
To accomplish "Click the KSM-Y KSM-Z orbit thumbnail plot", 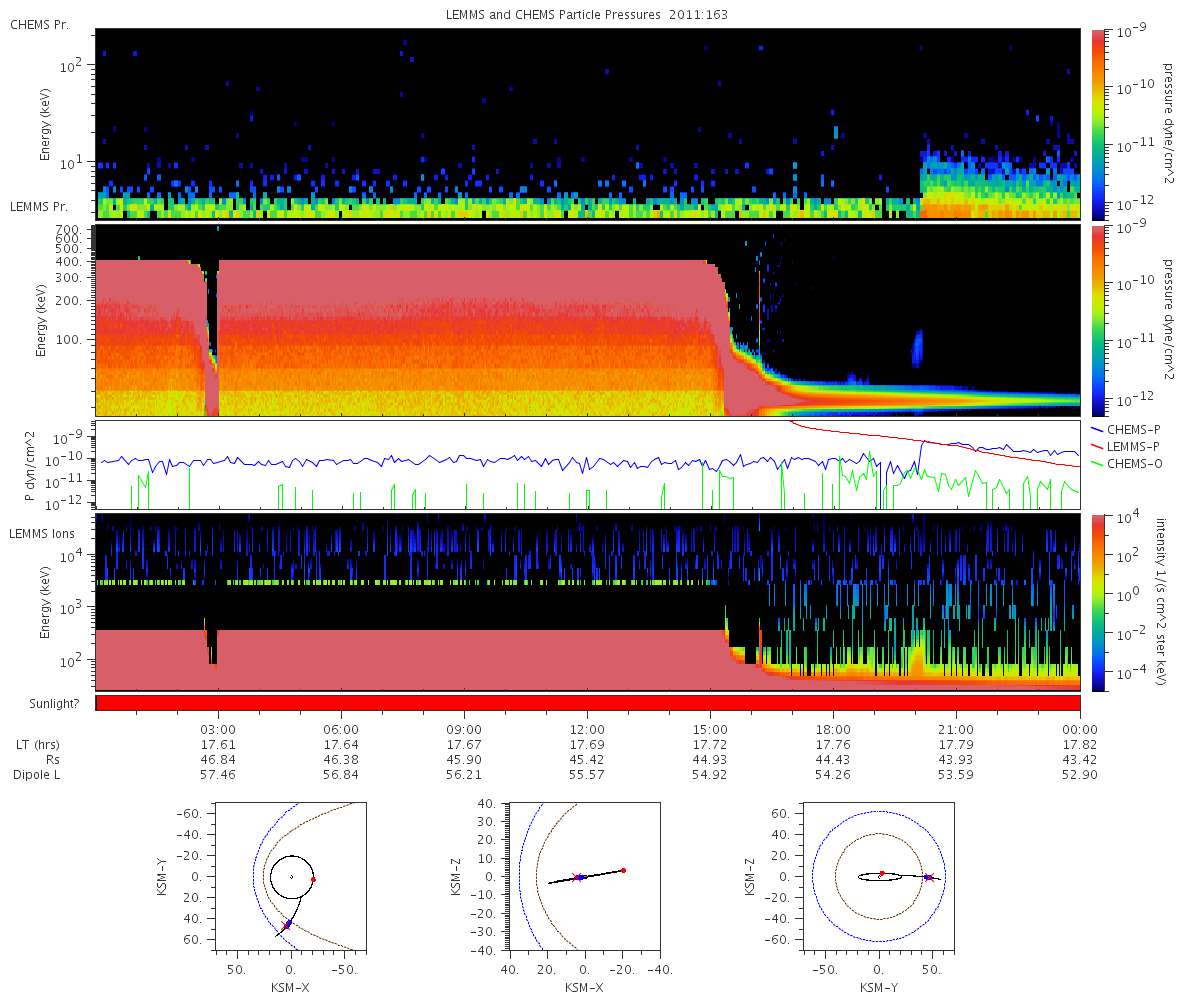I will pyautogui.click(x=878, y=877).
